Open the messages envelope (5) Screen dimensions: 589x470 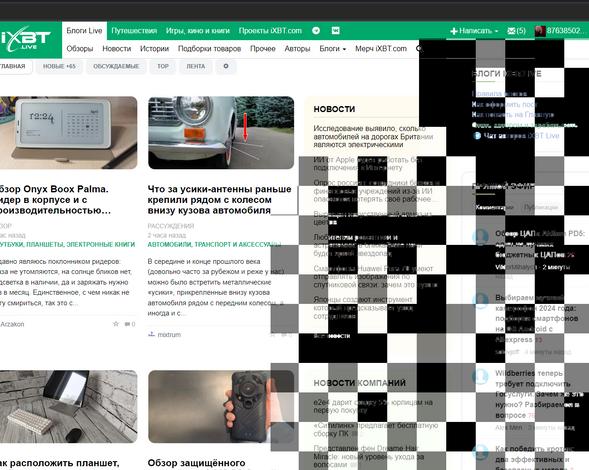[516, 31]
